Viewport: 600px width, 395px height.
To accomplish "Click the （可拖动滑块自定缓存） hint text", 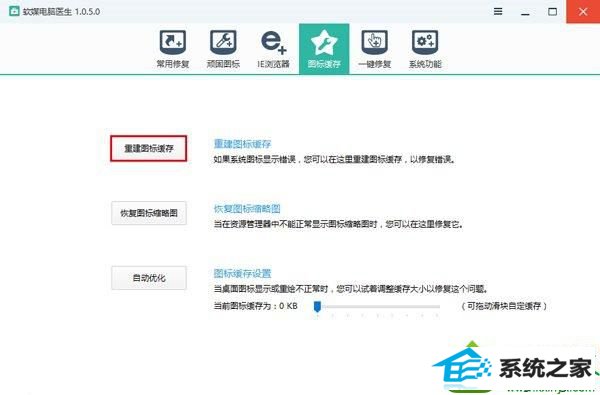I will (504, 306).
